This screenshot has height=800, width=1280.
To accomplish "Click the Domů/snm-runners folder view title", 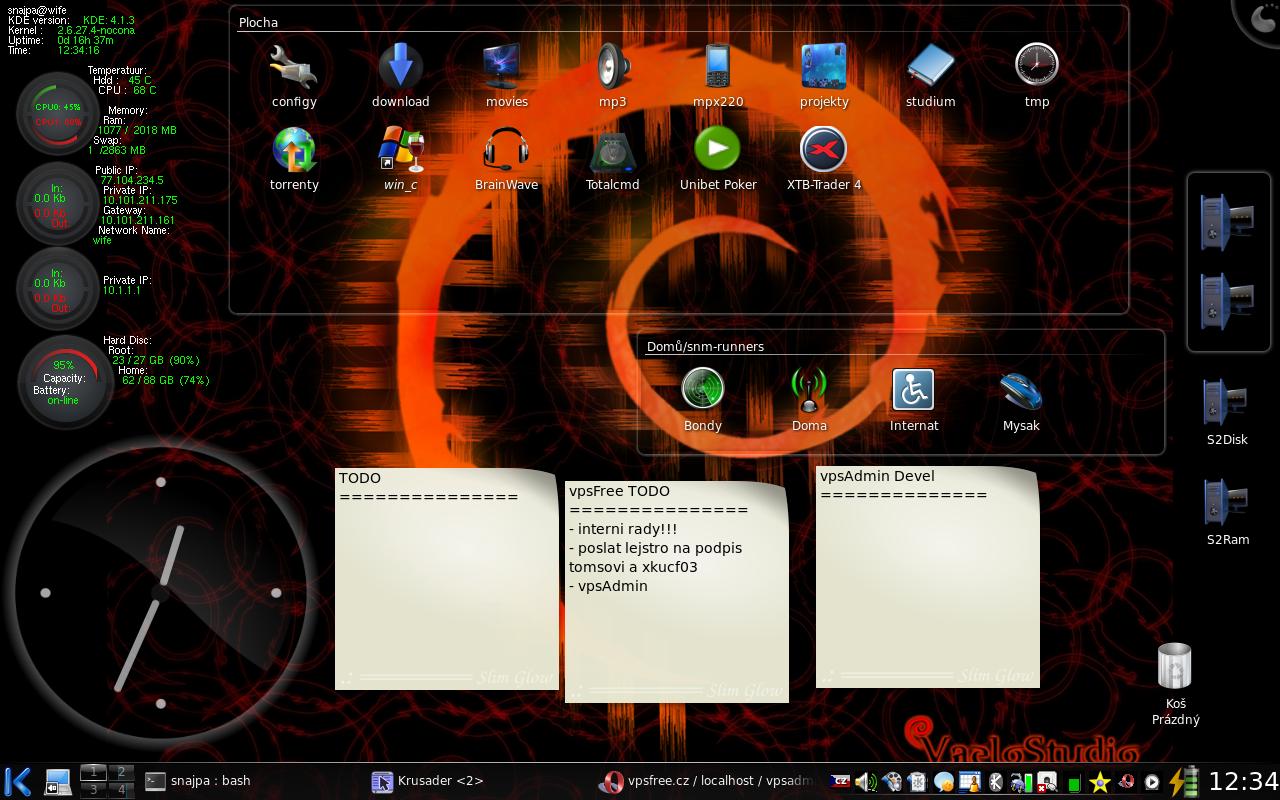I will (705, 346).
